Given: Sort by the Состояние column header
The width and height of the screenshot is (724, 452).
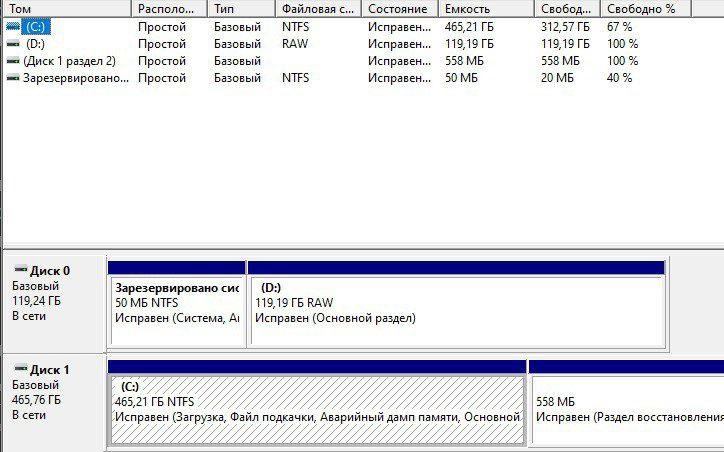Looking at the screenshot, I should [400, 8].
